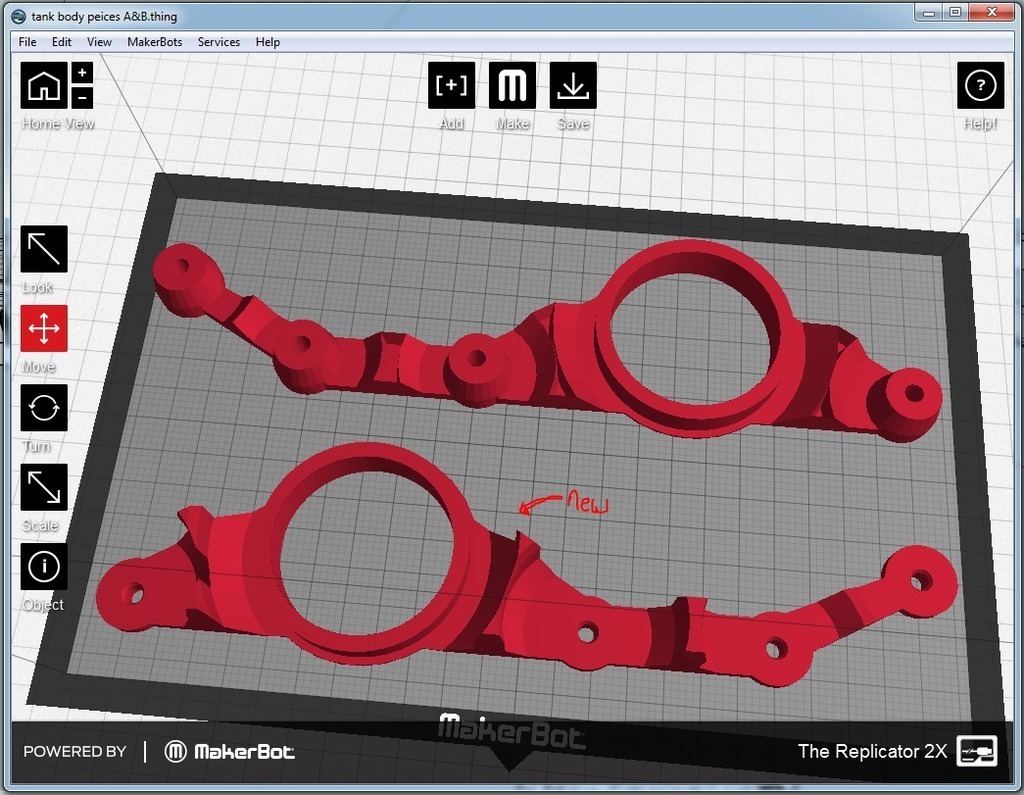The height and width of the screenshot is (795, 1024).
Task: Open the Object info panel
Action: (x=44, y=567)
